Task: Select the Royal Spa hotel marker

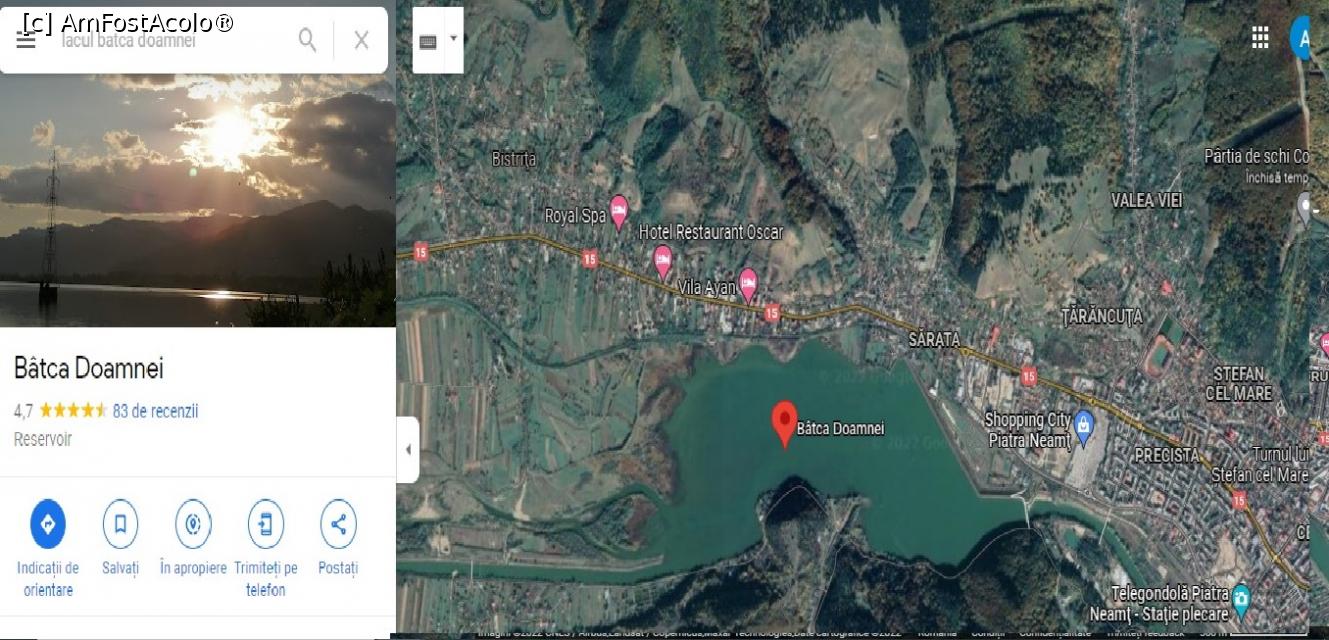Action: (x=619, y=211)
